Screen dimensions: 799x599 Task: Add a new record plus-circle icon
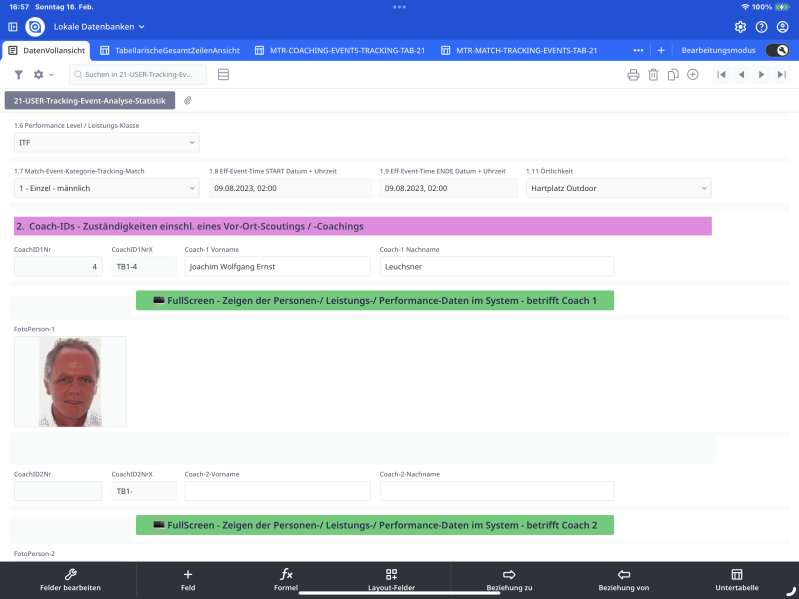pyautogui.click(x=693, y=74)
